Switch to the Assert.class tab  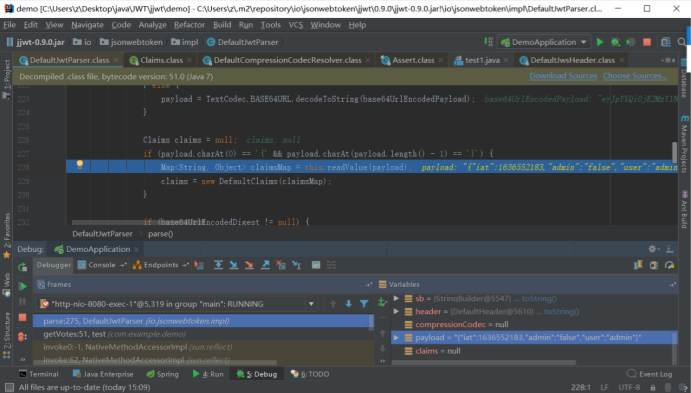[x=413, y=60]
